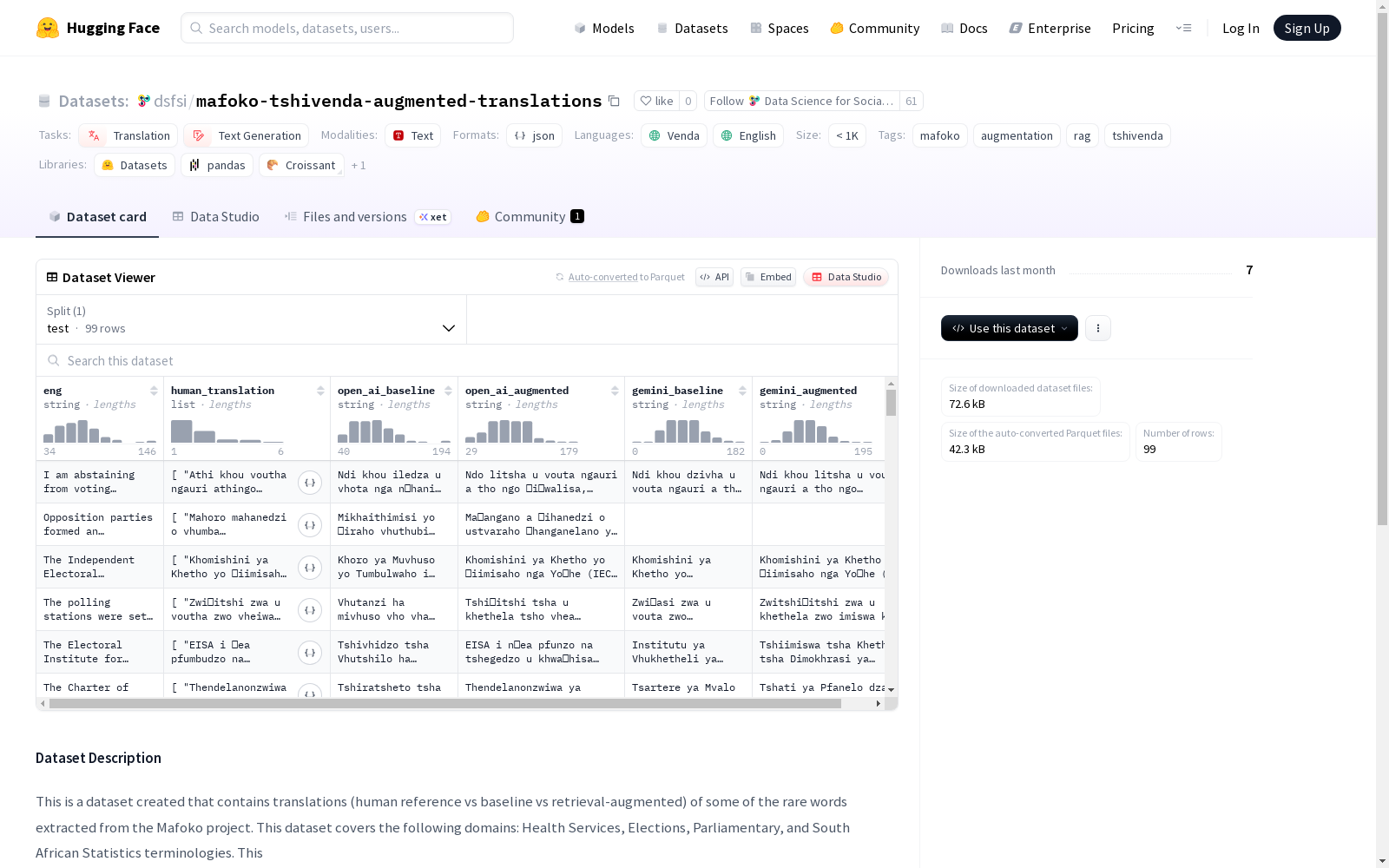This screenshot has height=868, width=1389.
Task: Click the Embed button in Dataset Viewer
Action: pos(768,277)
